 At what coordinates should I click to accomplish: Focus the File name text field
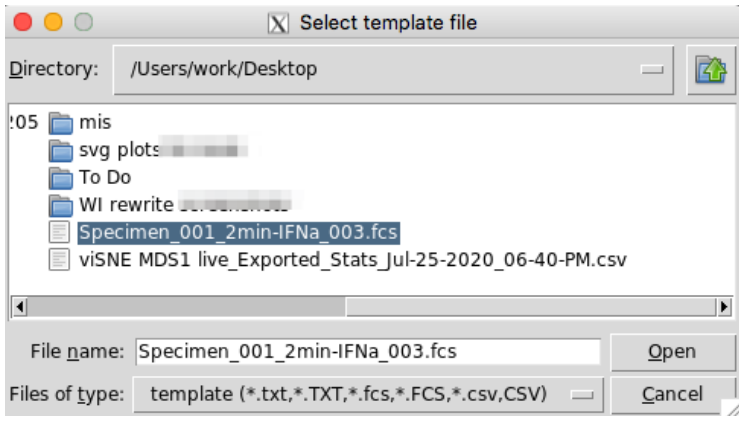(368, 352)
